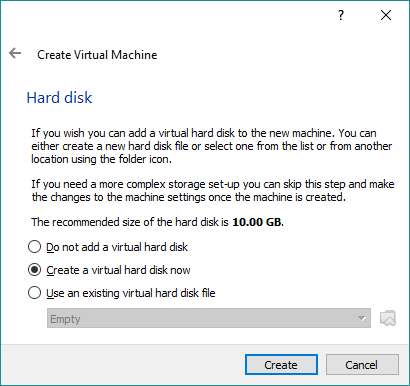
Task: Click the paragraph about complex storage set-up
Action: tap(213, 190)
